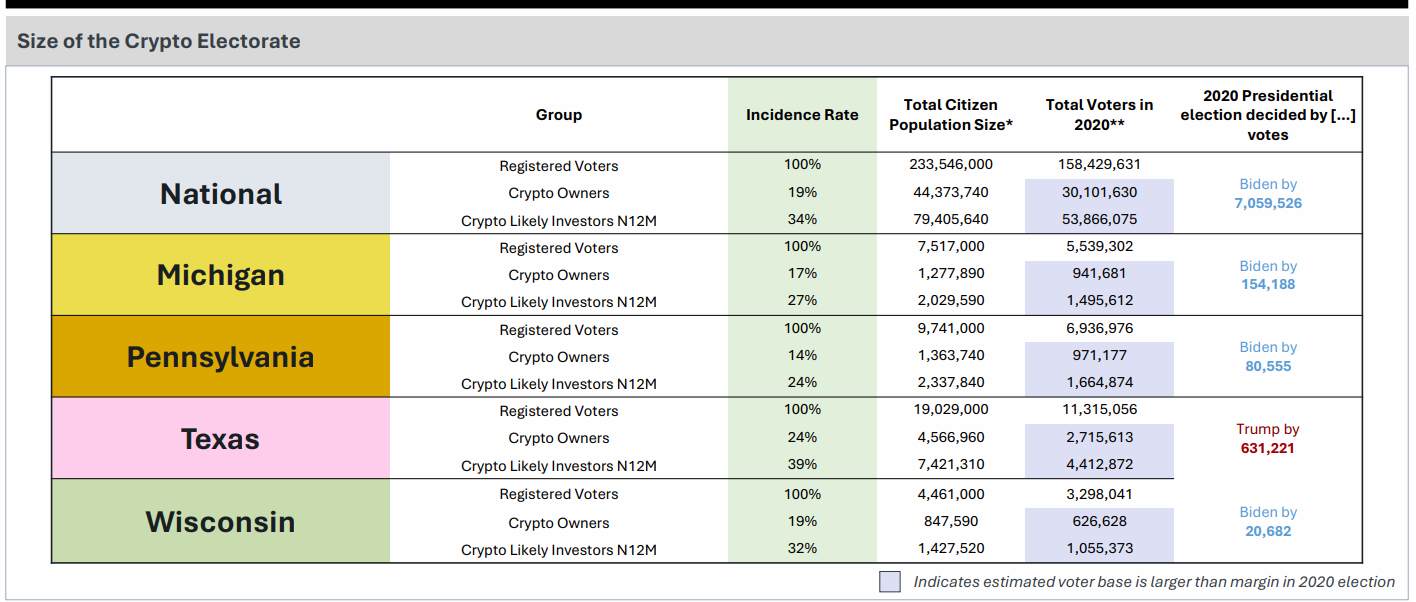Click Michigan crypto owners incidence rate 17%
This screenshot has width=1416, height=602.
802,273
